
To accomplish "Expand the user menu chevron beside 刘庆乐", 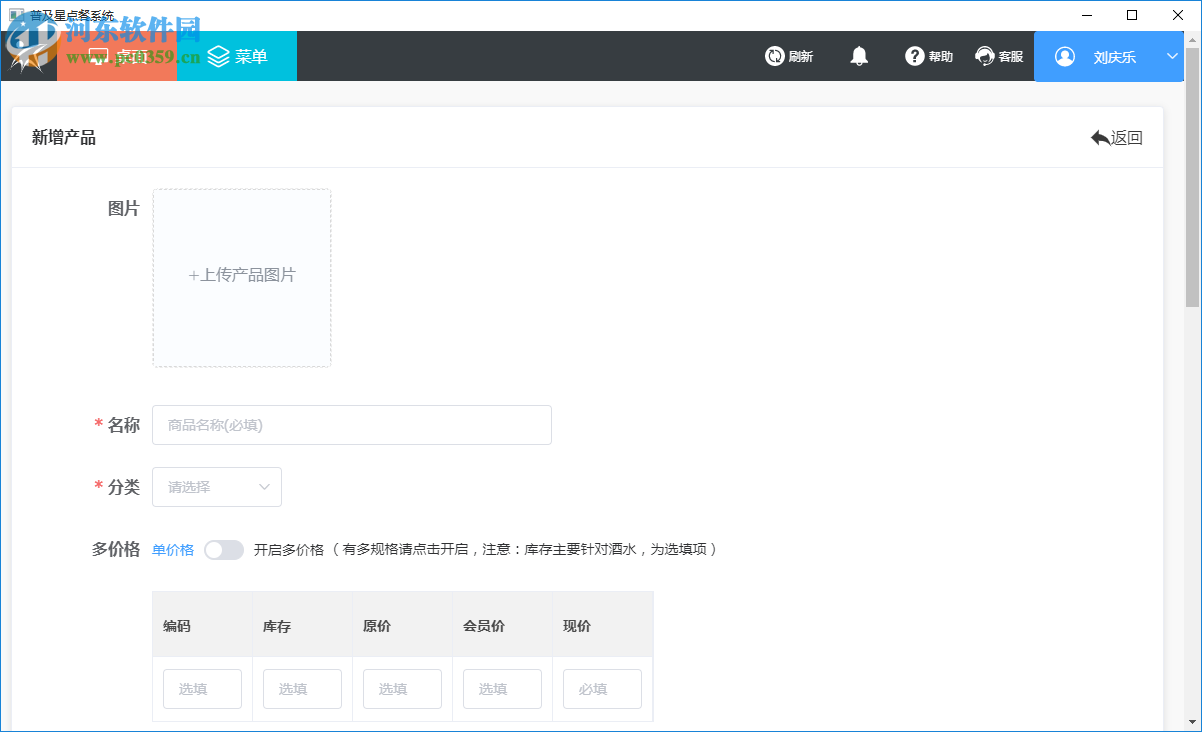I will (1172, 56).
